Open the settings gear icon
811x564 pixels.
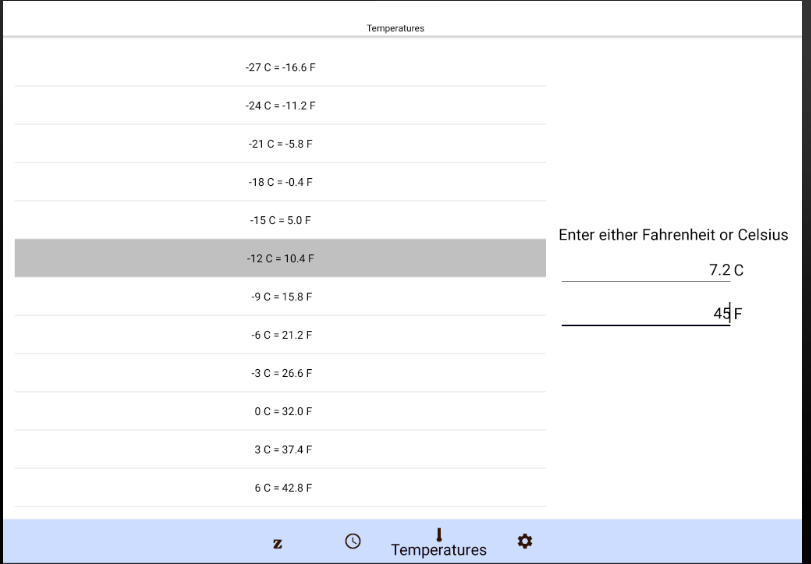[x=525, y=541]
